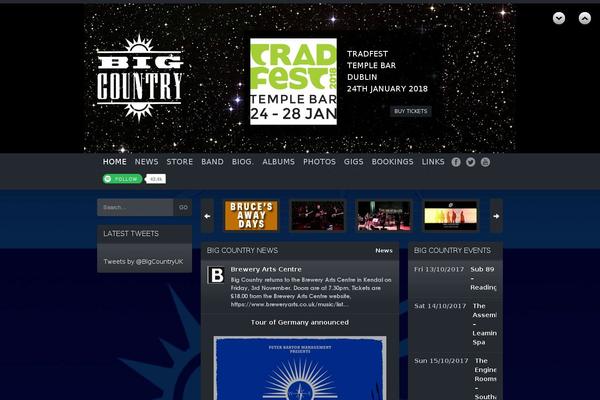Click the 24TH JANUARY 2018 banner text
600x400 pixels.
pos(387,89)
